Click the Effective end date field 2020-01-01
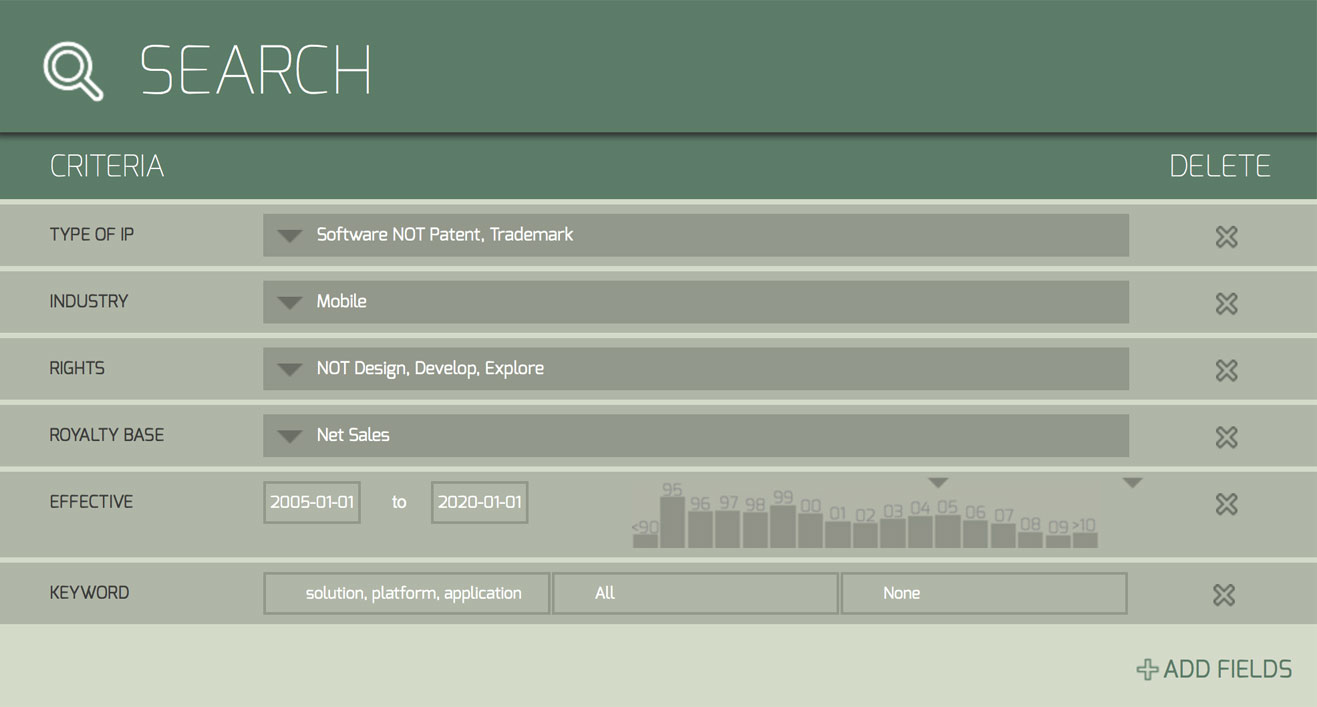This screenshot has height=707, width=1317. (x=480, y=502)
